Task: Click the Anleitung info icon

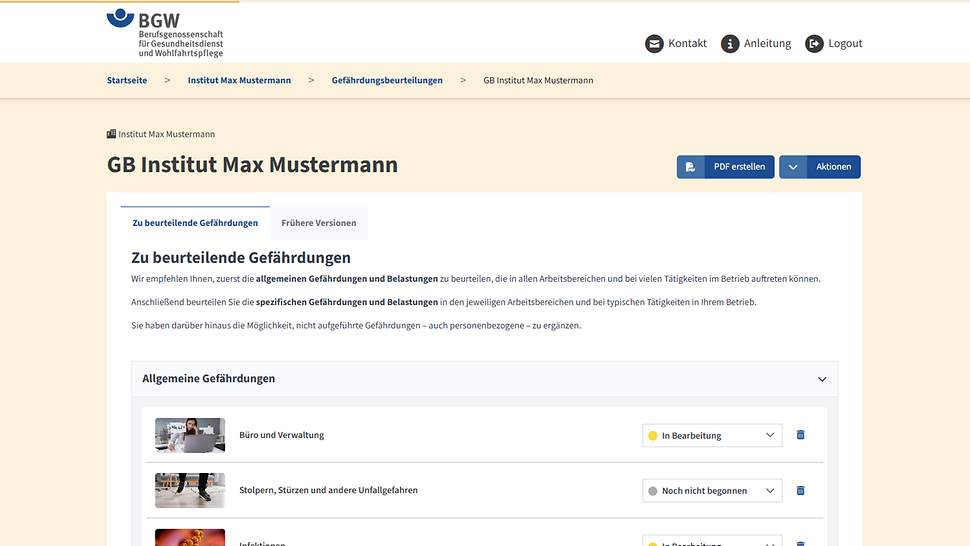Action: coord(730,44)
